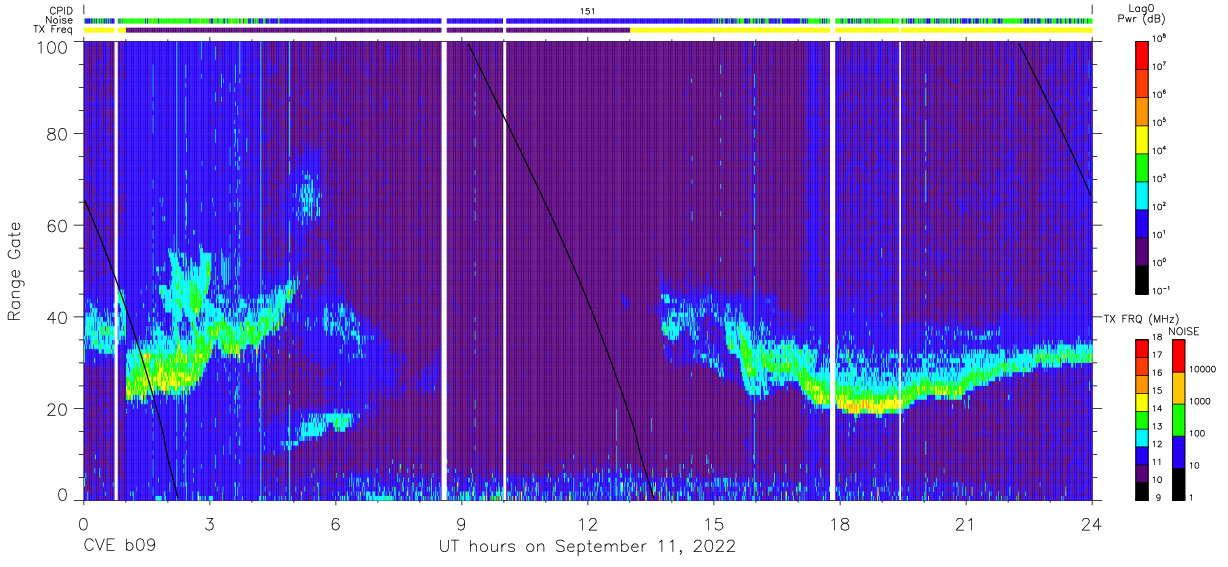This screenshot has height=567, width=1228.
Task: Click the 'NOISE' legend title
Action: [1183, 331]
